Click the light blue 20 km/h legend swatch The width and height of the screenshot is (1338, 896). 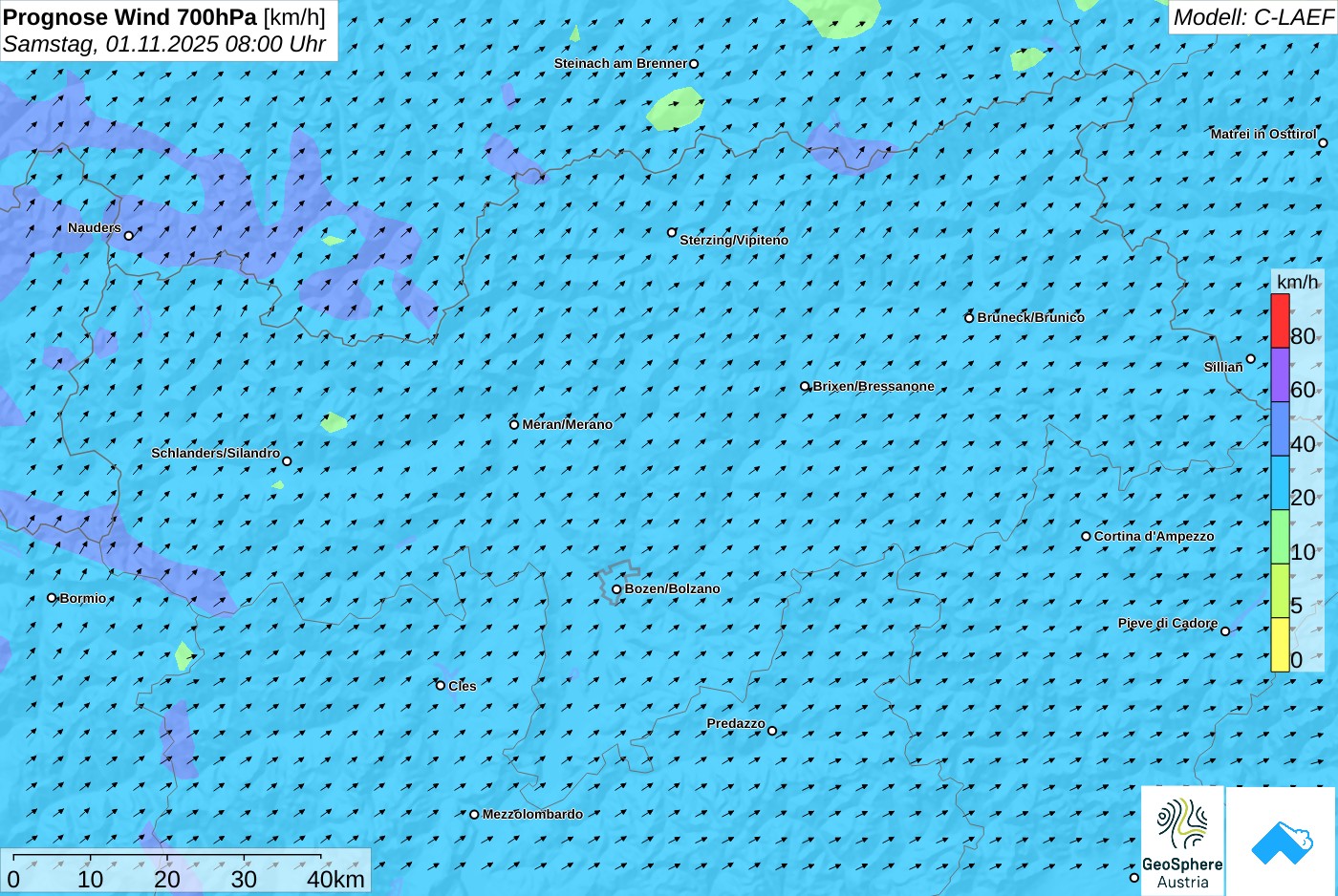coord(1280,482)
